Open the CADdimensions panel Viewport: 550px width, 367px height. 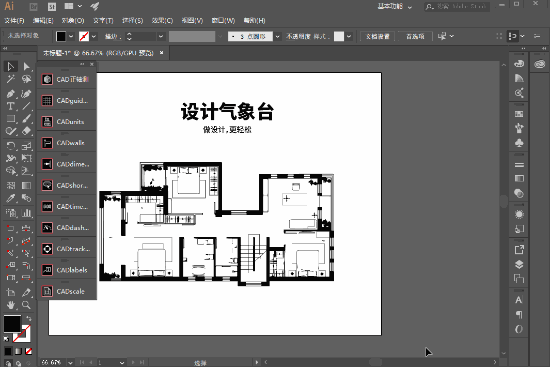pos(67,164)
